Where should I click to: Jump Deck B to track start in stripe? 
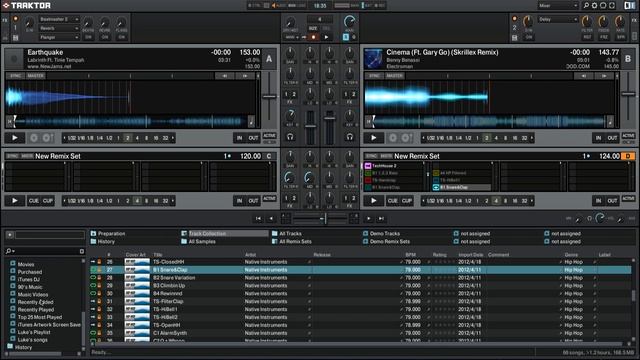click(x=369, y=121)
